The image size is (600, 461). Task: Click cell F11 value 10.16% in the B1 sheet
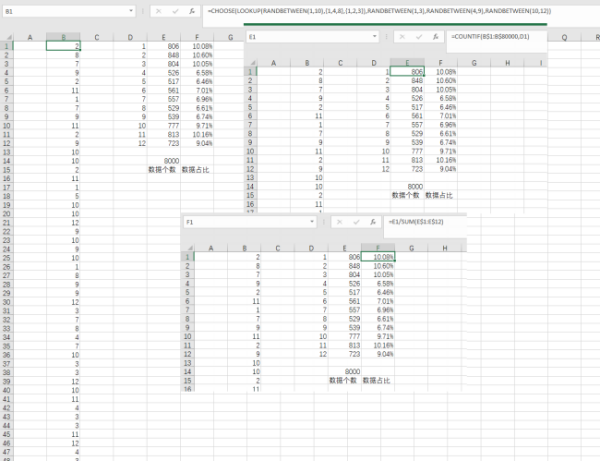[197, 134]
